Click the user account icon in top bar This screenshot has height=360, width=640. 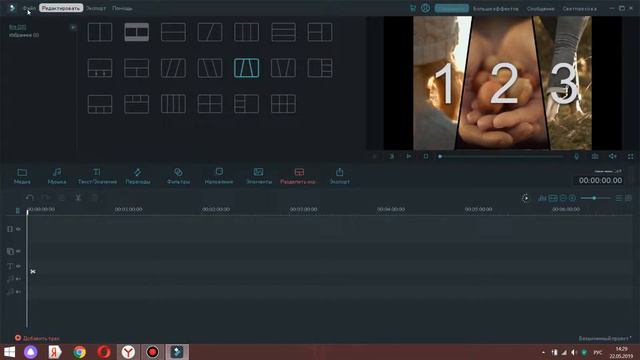(425, 8)
